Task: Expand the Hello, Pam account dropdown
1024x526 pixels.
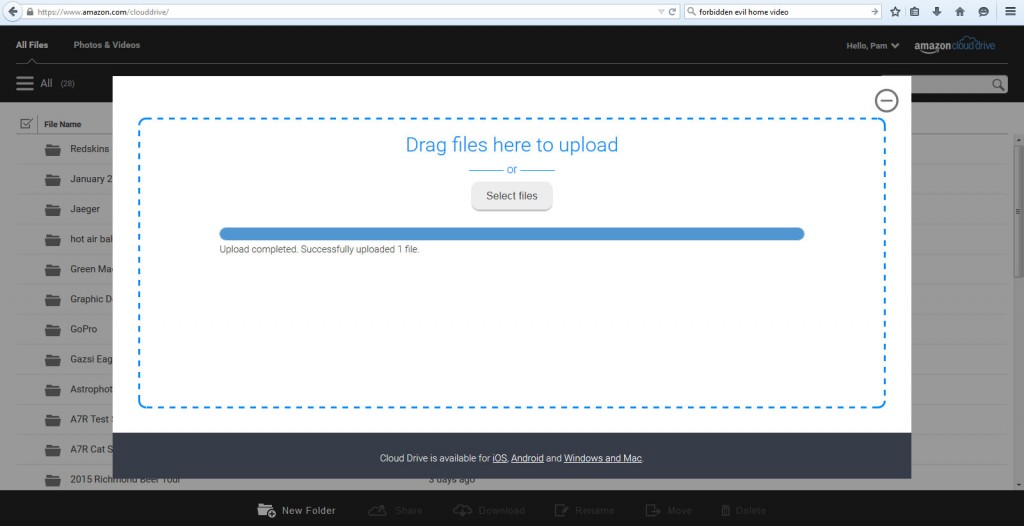Action: click(873, 46)
